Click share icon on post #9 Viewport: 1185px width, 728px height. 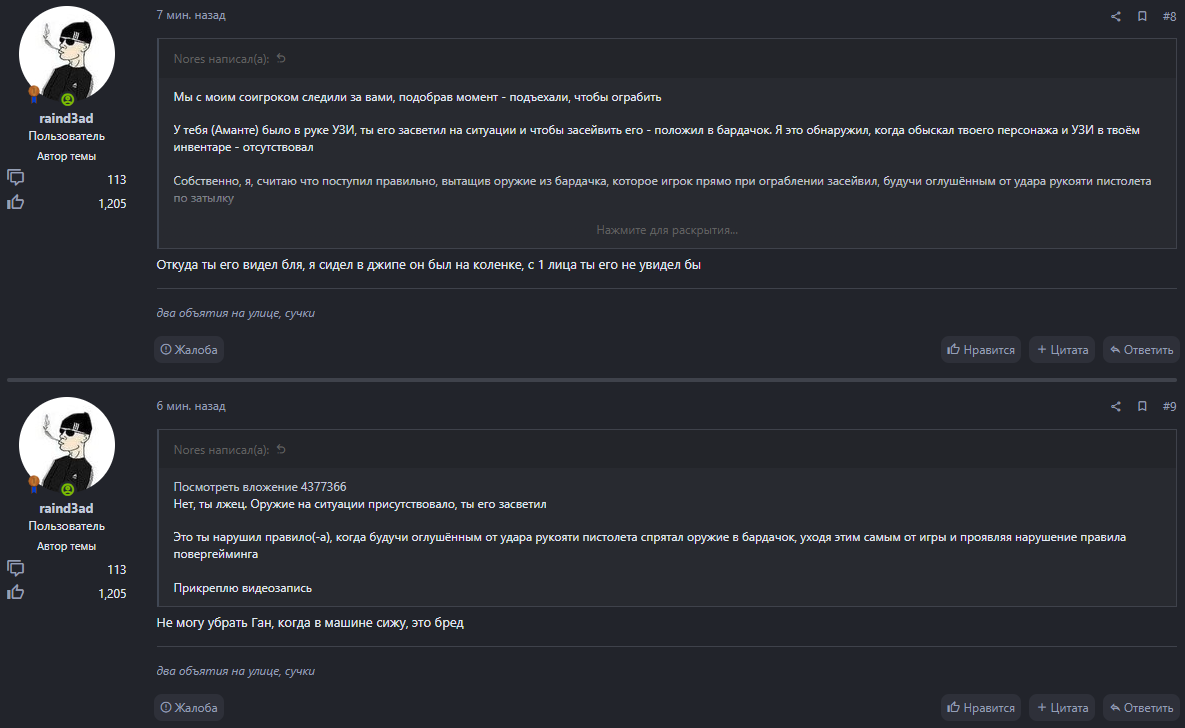point(1116,407)
